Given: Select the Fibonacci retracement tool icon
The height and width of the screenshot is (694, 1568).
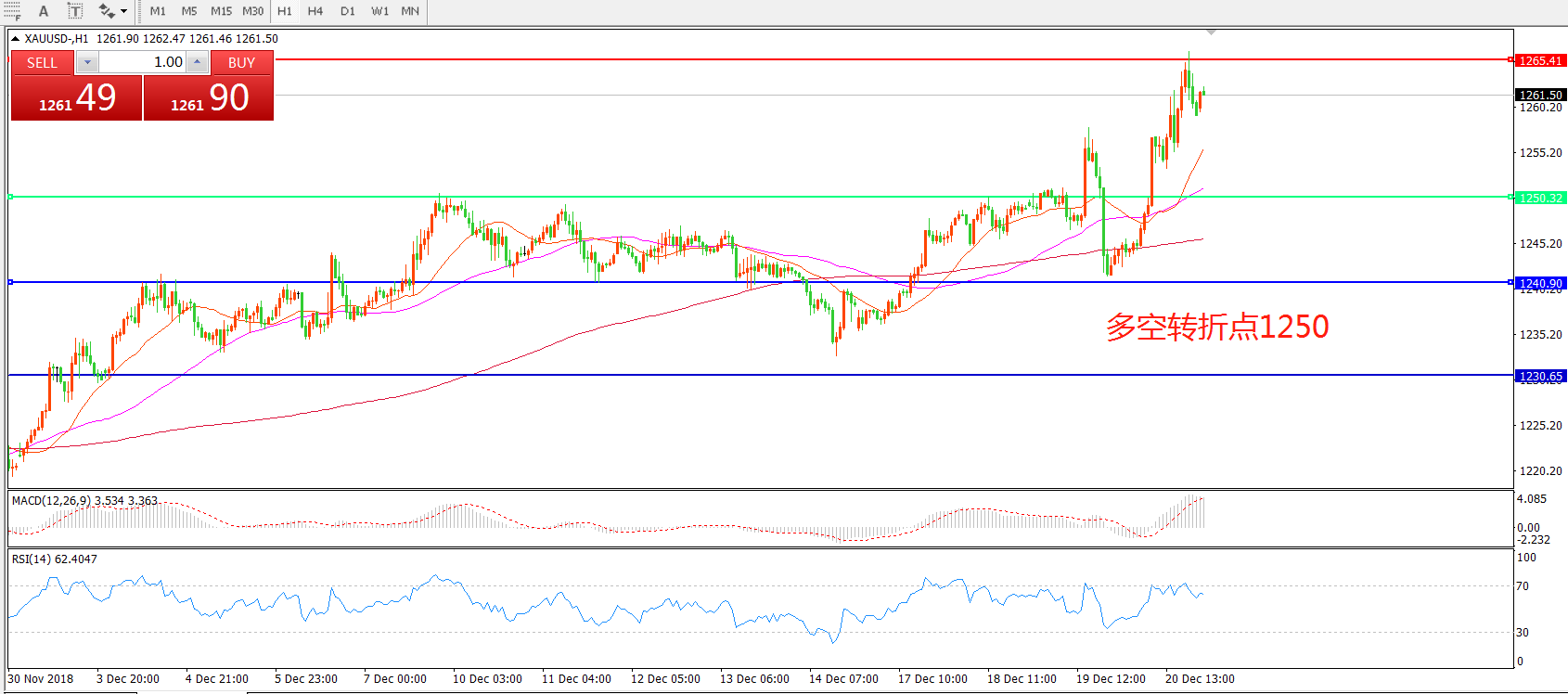Looking at the screenshot, I should (12, 11).
